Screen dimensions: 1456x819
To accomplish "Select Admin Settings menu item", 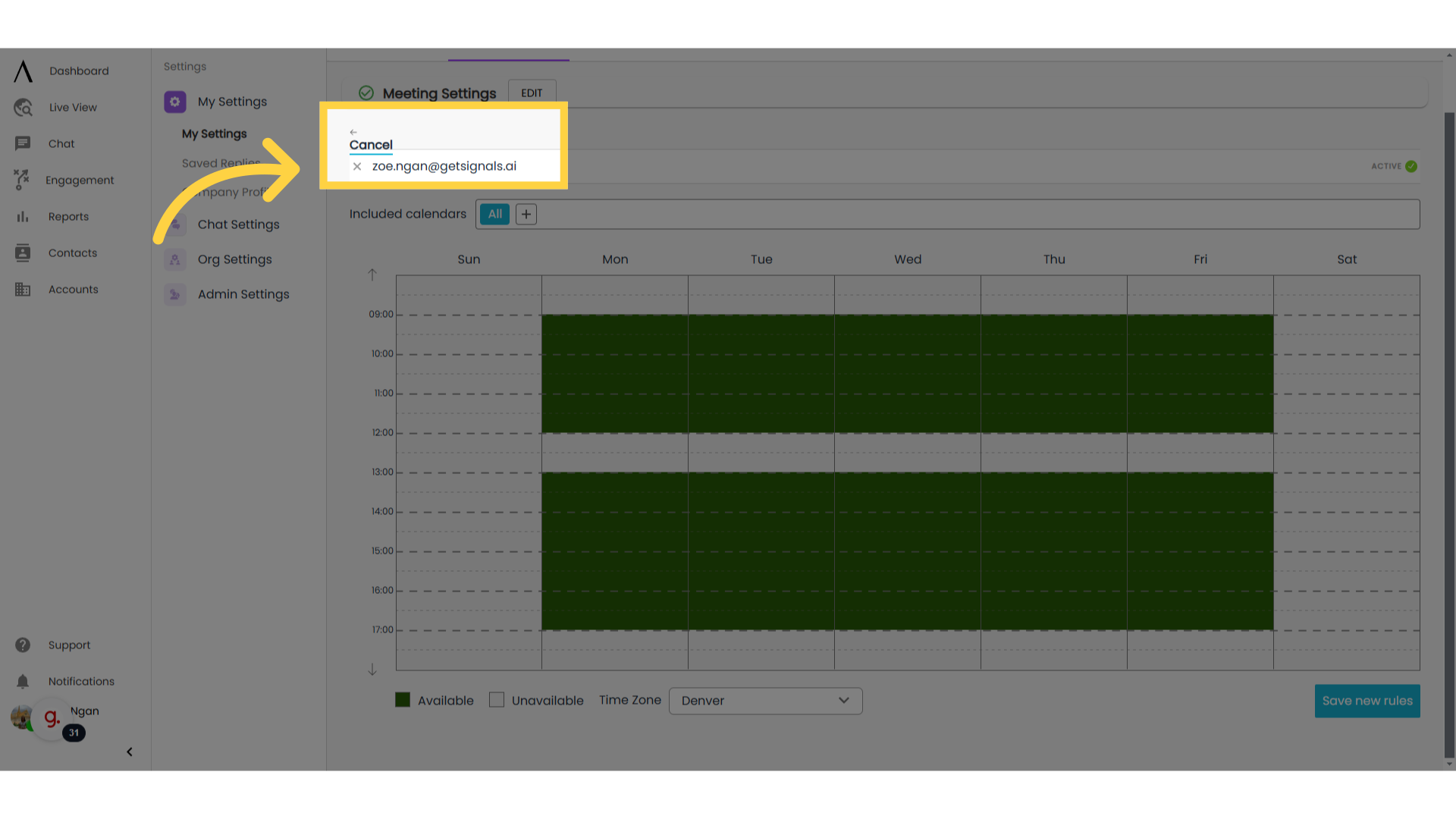I will tap(243, 294).
